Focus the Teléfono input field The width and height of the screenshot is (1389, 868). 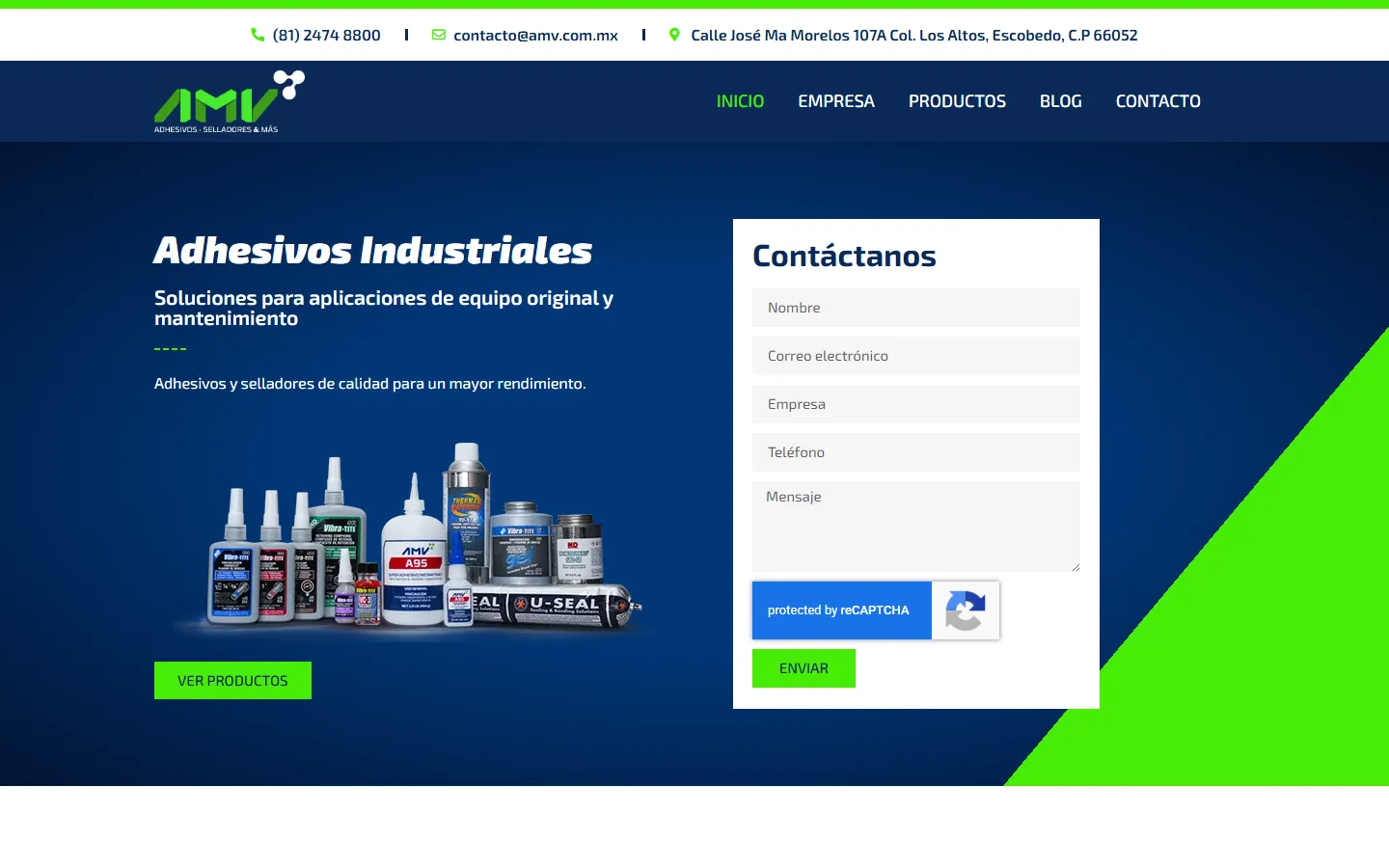tap(916, 452)
